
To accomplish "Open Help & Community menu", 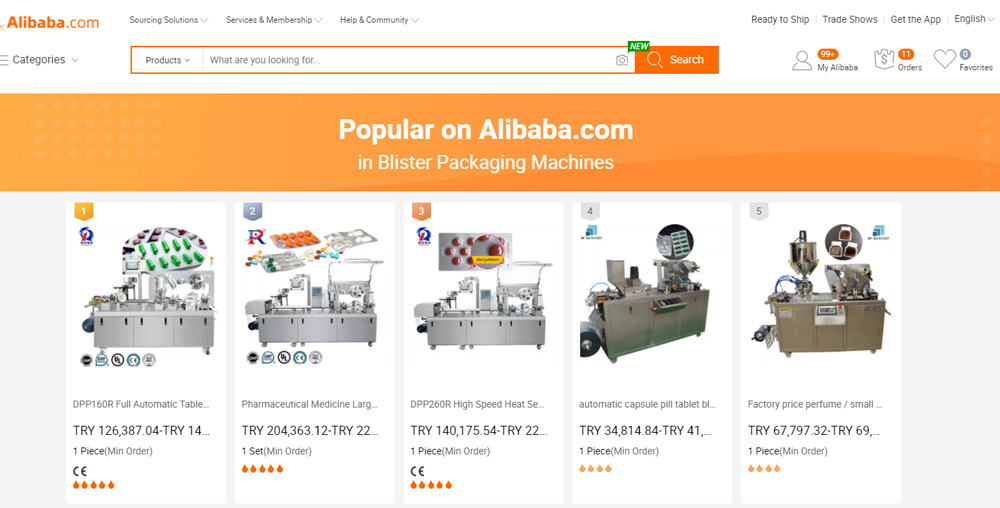I will coord(379,20).
